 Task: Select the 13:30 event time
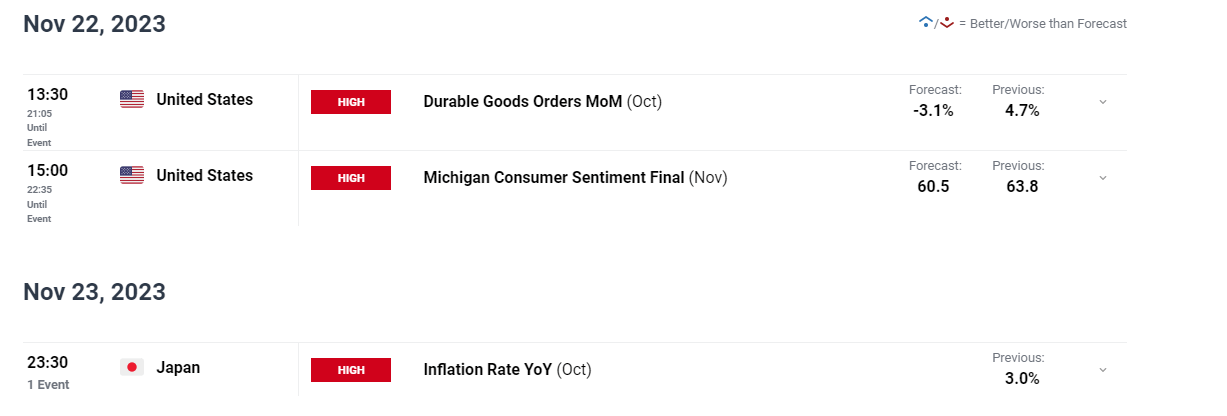pos(47,94)
